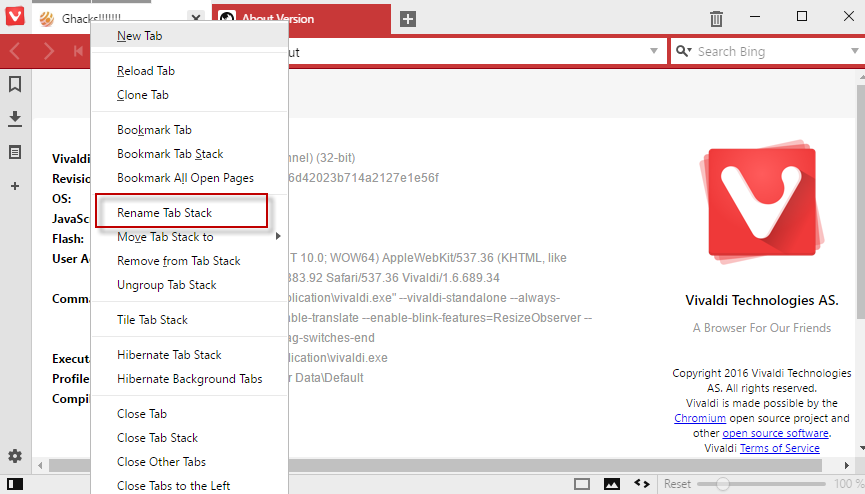The image size is (865, 494).
Task: Expand Move Tab Stack to submenu
Action: tap(189, 237)
